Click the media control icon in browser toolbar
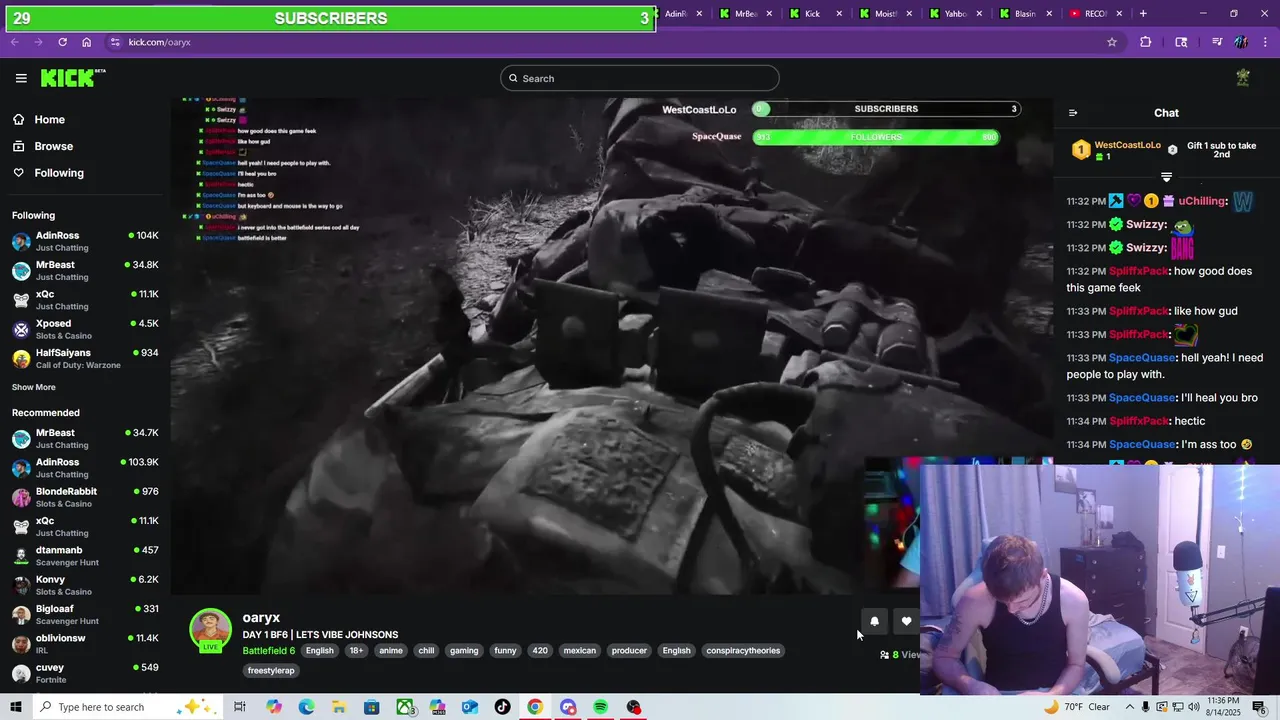Image resolution: width=1280 pixels, height=720 pixels. 1217,42
